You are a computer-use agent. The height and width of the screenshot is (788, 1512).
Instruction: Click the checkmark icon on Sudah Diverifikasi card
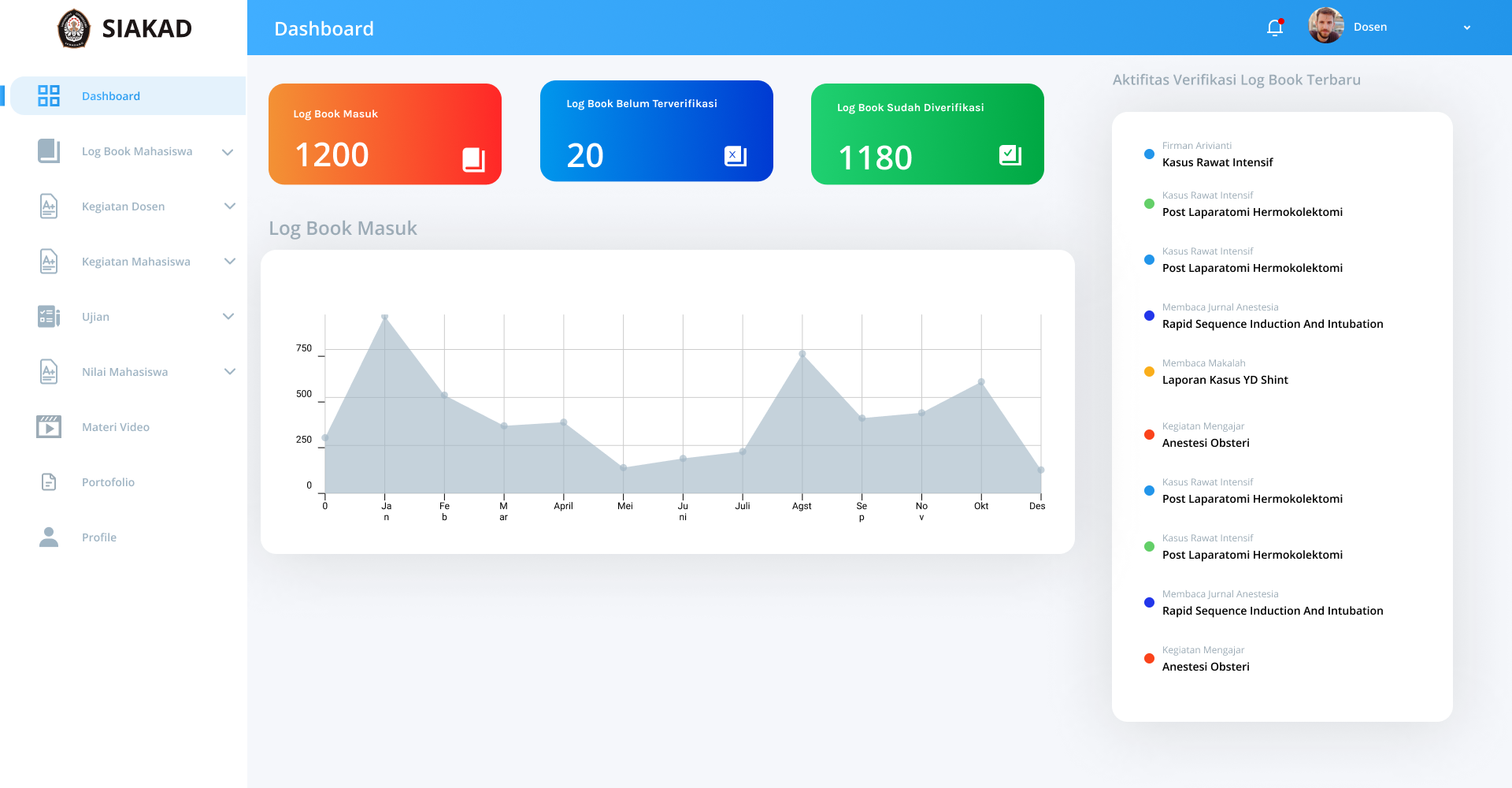pos(1010,155)
